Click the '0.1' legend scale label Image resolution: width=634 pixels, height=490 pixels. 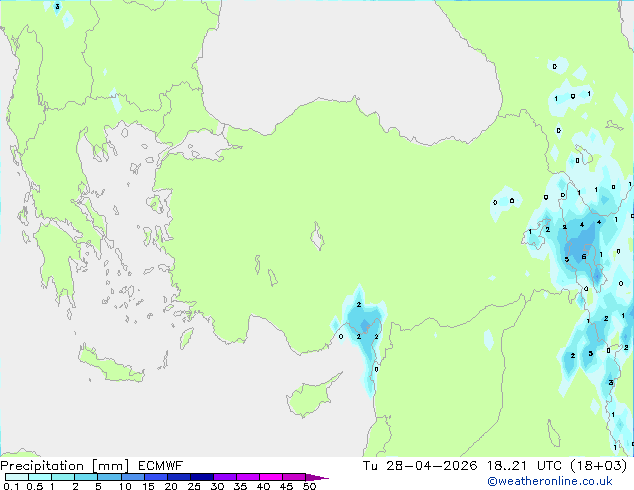click(x=11, y=486)
